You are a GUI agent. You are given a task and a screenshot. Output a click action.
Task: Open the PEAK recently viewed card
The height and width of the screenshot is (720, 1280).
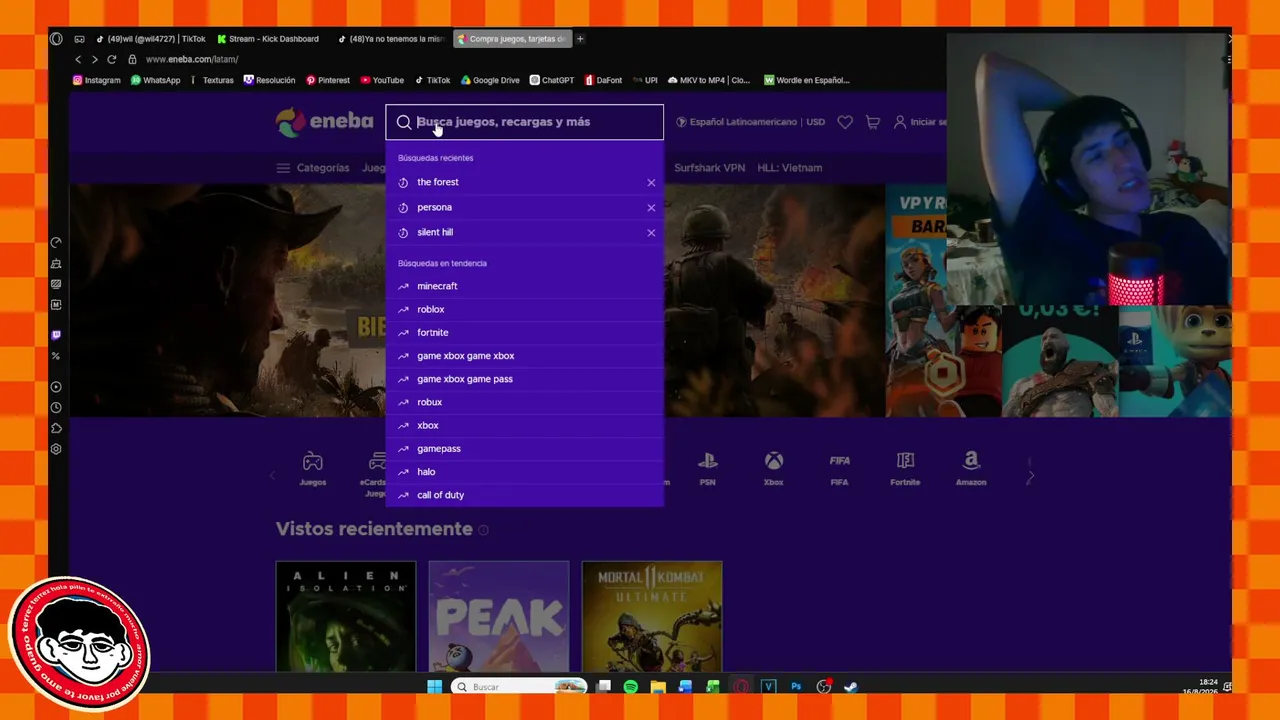coord(499,616)
